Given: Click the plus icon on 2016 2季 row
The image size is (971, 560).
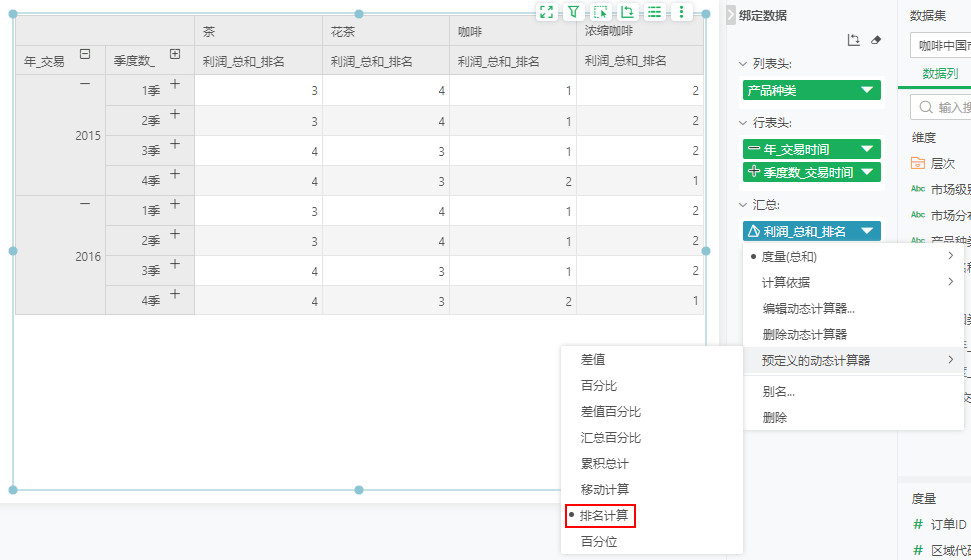Looking at the screenshot, I should pos(175,234).
